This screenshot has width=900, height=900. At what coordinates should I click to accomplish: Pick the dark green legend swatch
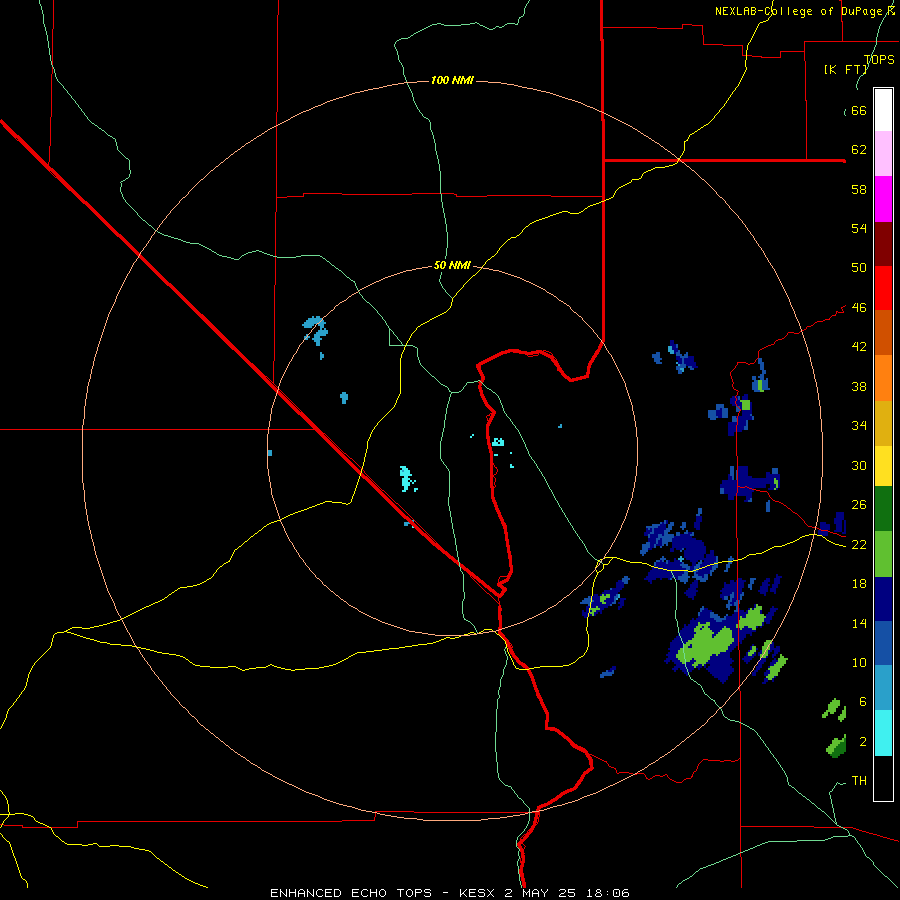[x=883, y=509]
